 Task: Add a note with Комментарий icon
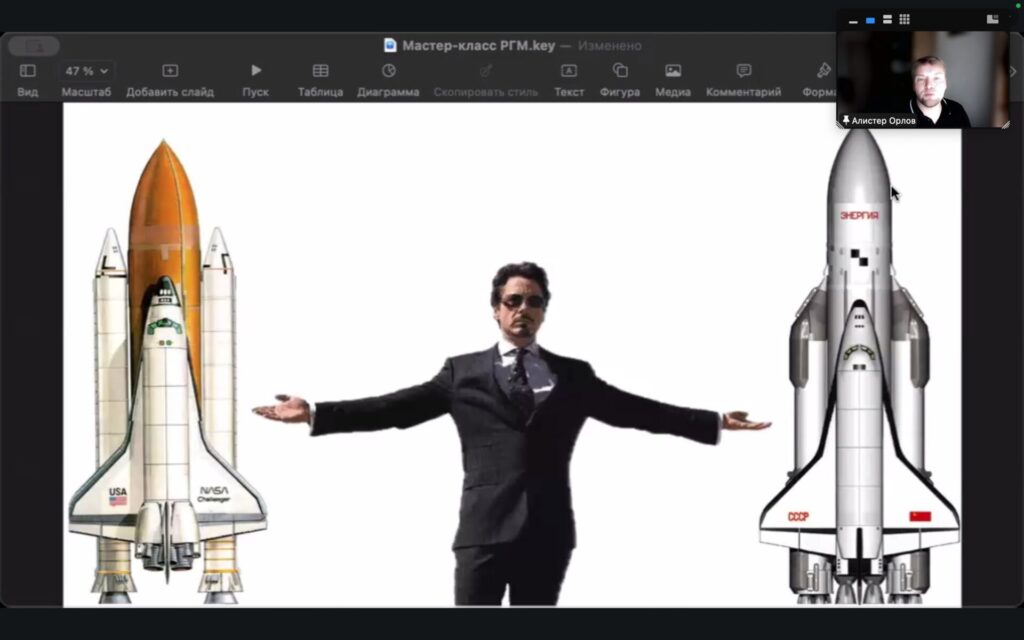click(743, 71)
